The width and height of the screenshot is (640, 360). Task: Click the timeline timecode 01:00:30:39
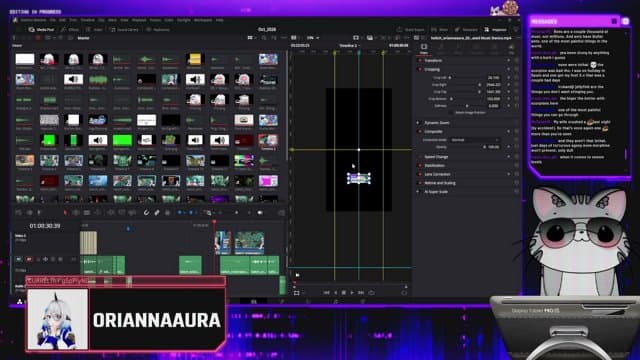[45, 226]
